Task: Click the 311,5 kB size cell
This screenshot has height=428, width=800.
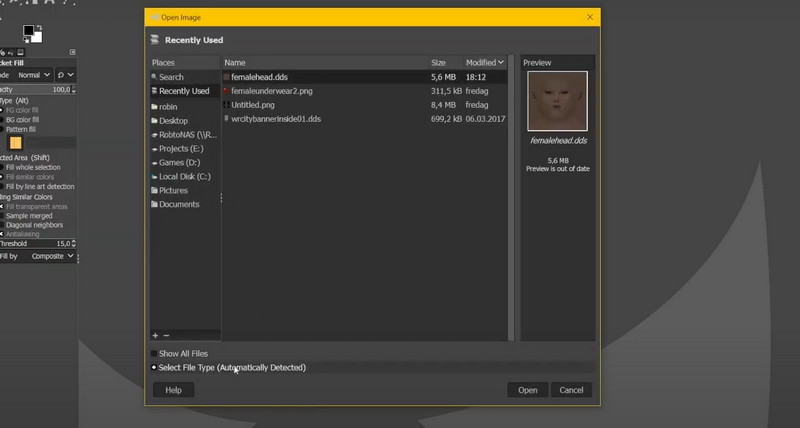Action: 446,91
